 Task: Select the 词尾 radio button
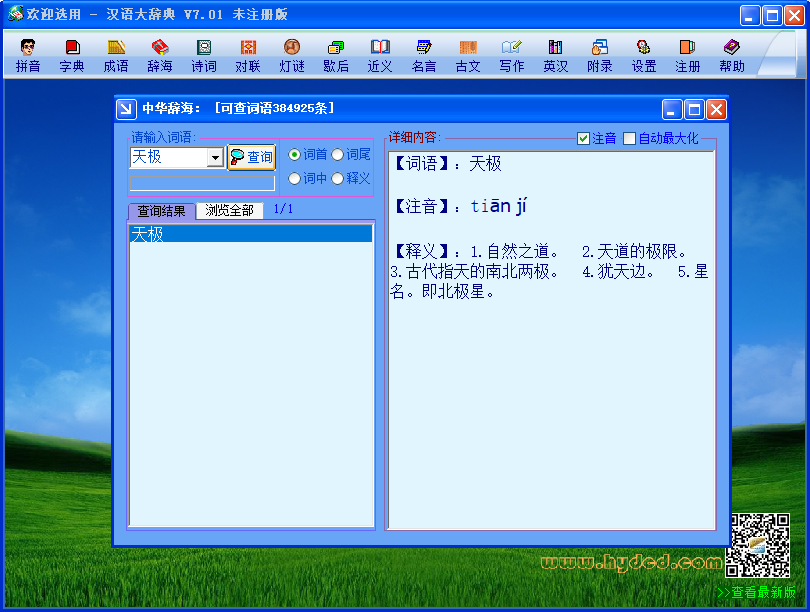pos(337,154)
